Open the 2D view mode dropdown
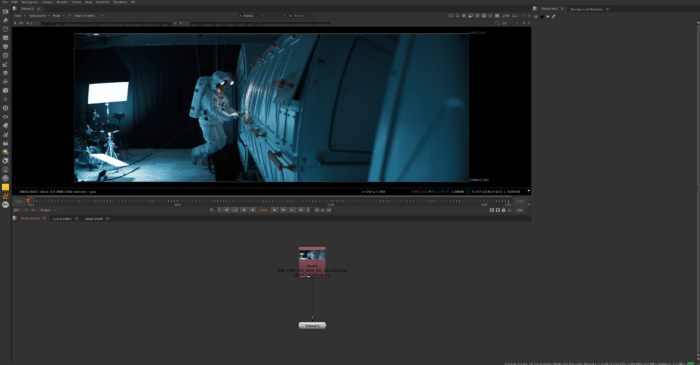700x365 pixels. [509, 23]
